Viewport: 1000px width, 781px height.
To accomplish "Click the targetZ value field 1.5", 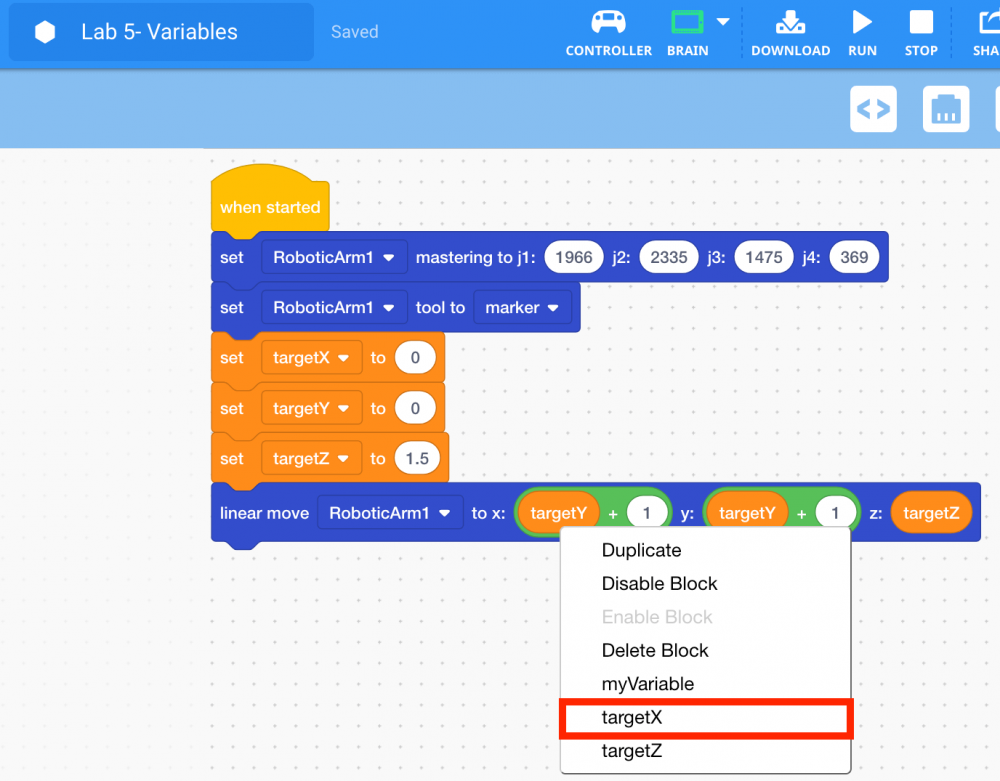I will click(x=417, y=459).
